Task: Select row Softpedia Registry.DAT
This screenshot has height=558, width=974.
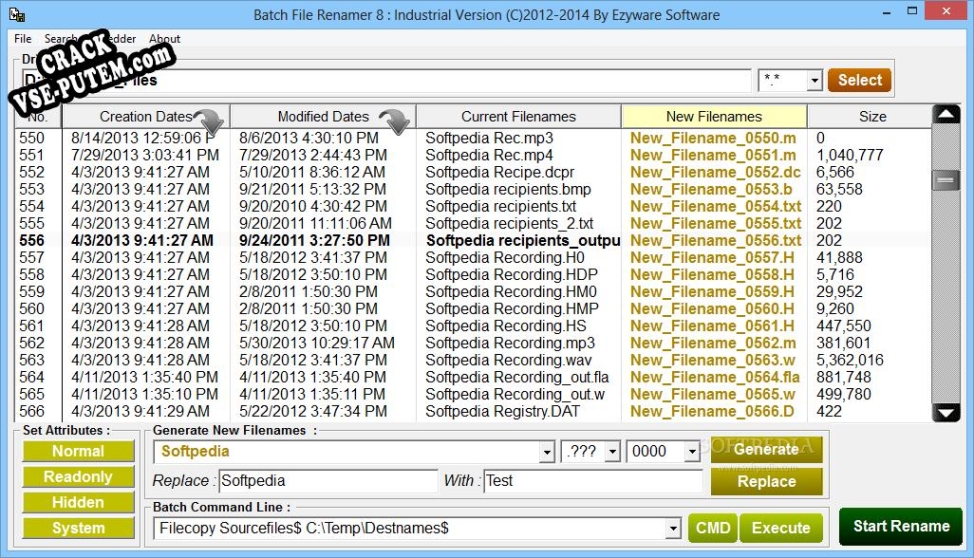Action: [x=472, y=411]
